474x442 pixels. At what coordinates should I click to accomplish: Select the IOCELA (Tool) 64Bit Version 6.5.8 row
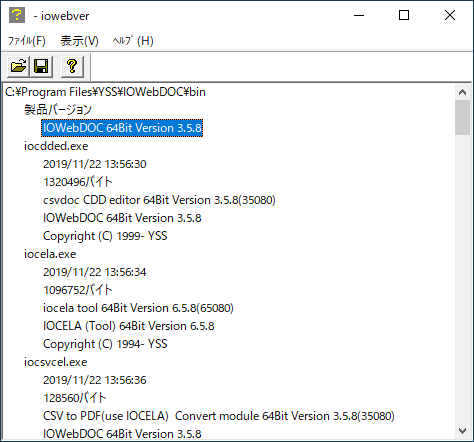129,326
